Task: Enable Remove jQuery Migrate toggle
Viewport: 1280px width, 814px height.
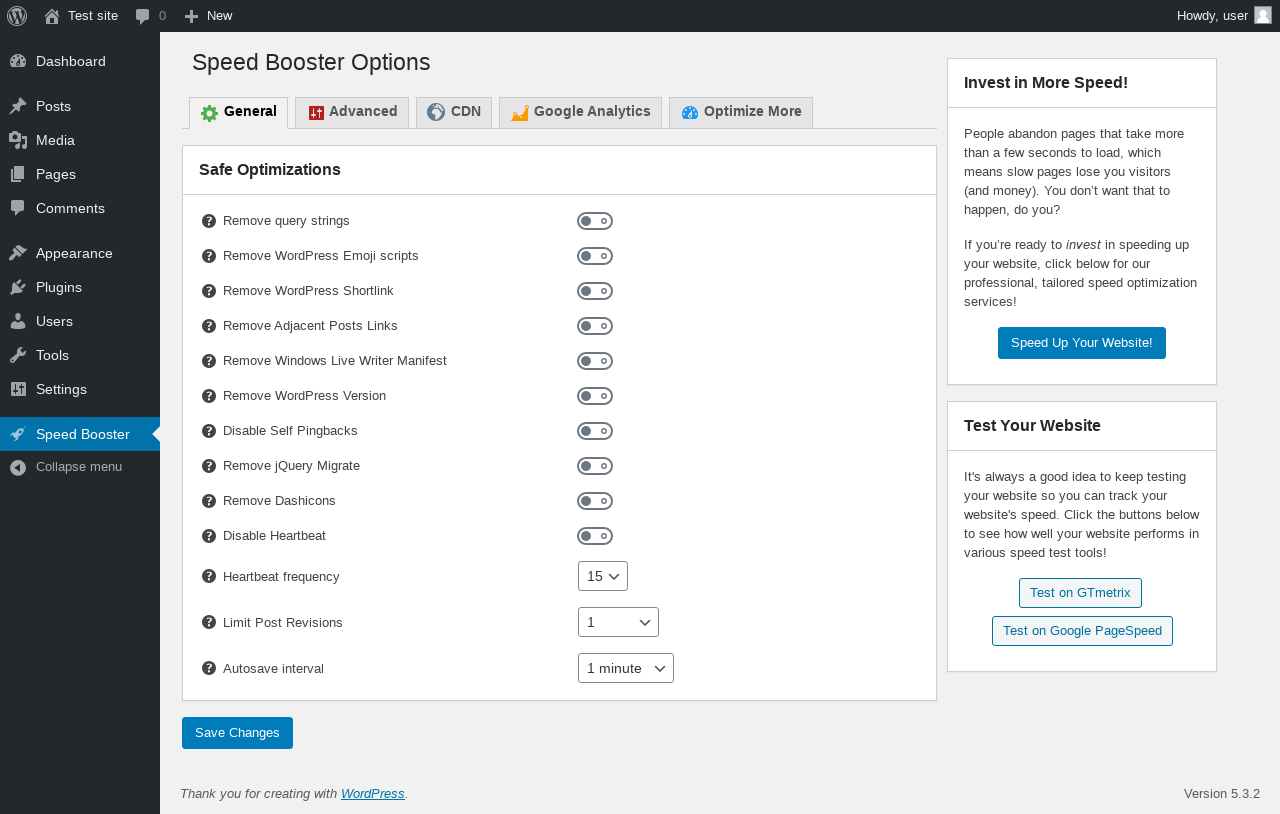Action: 595,466
